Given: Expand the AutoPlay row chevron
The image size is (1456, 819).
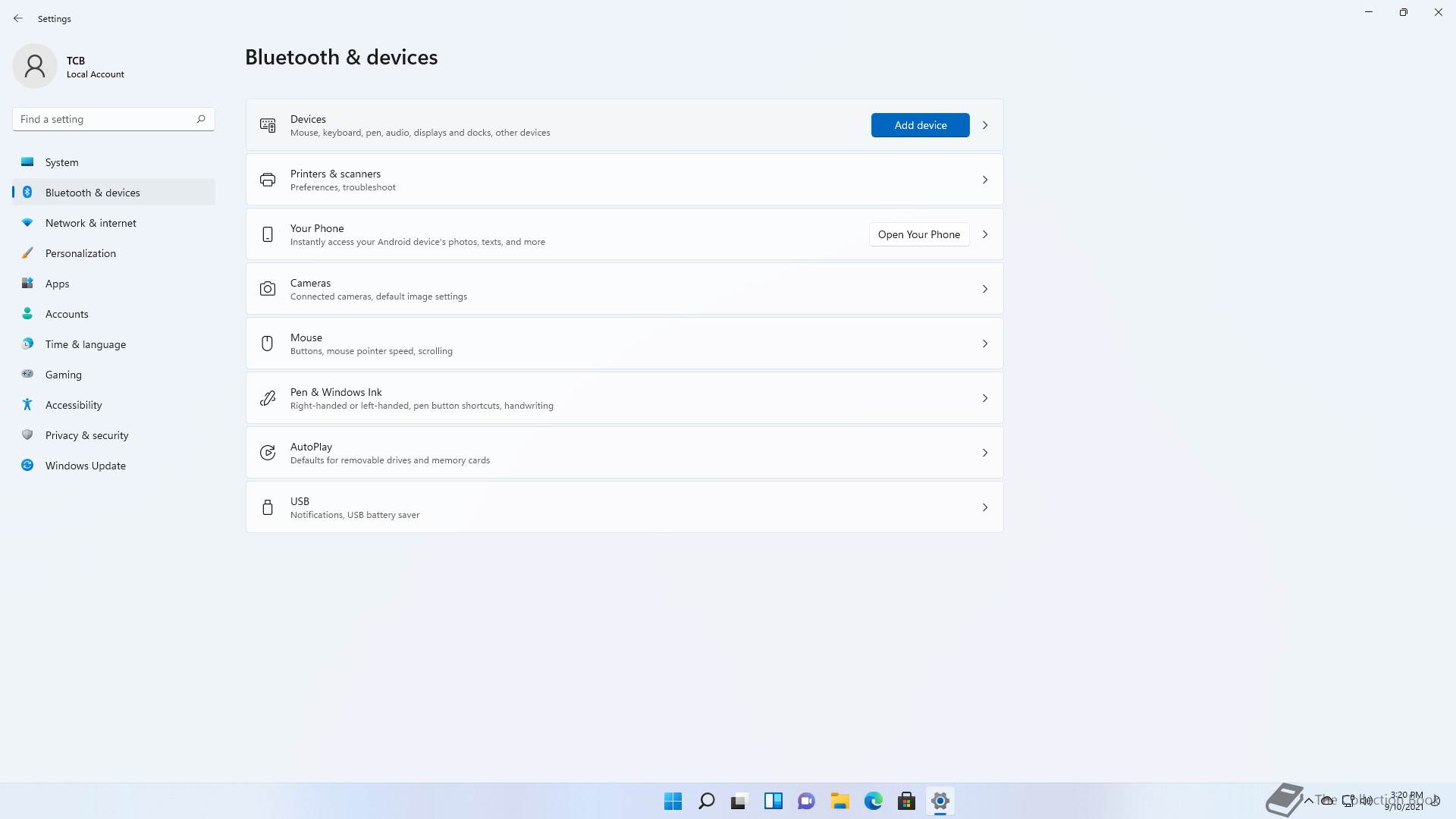Looking at the screenshot, I should pyautogui.click(x=985, y=453).
